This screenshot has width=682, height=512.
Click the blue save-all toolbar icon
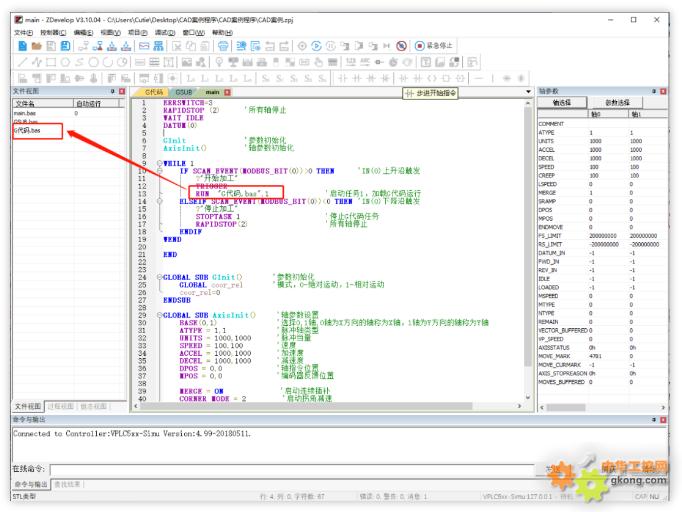[x=65, y=46]
